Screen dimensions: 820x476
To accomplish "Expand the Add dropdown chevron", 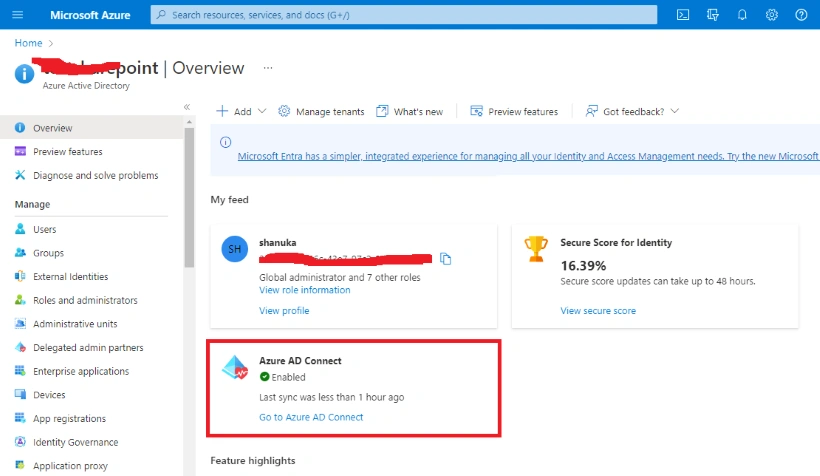I will [x=262, y=111].
